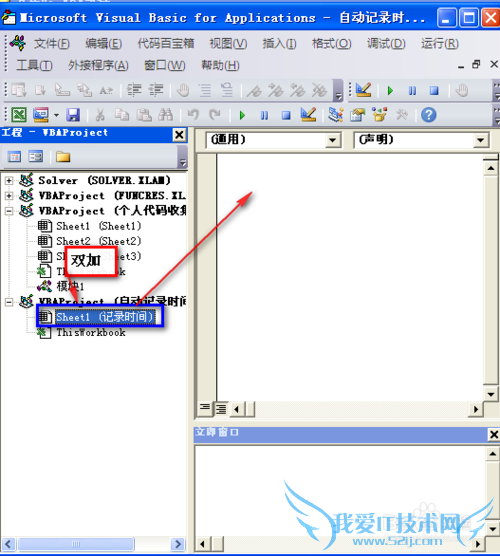Close the 立即窗口 immediate window
This screenshot has height=556, width=500.
coord(494,434)
